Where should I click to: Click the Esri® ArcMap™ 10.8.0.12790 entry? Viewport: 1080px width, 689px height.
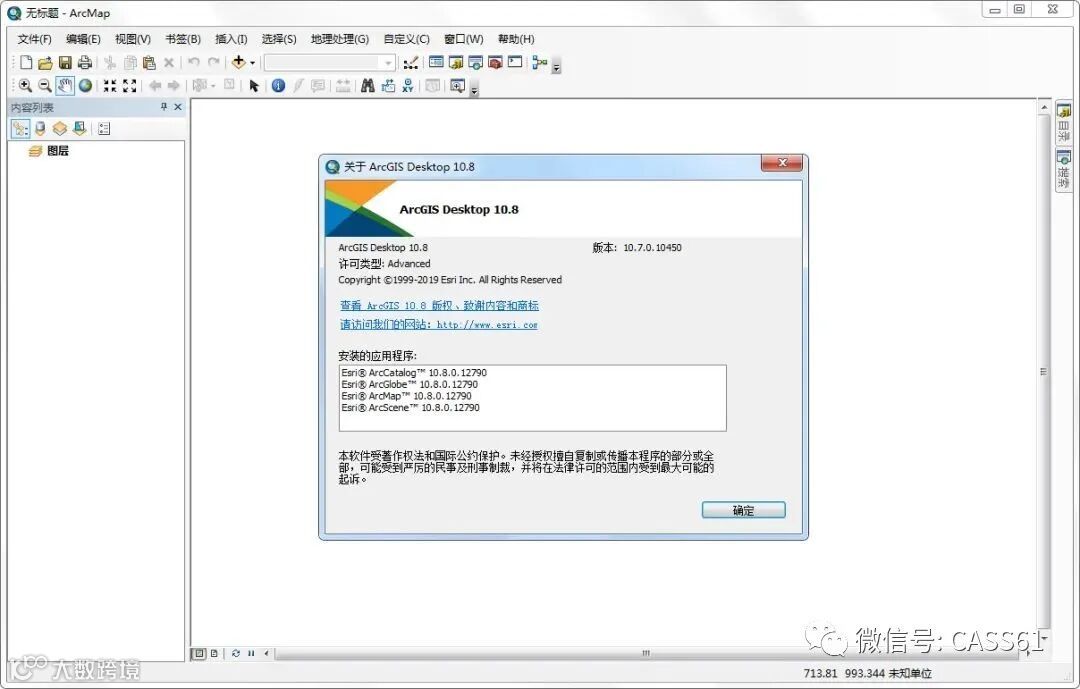click(x=406, y=396)
